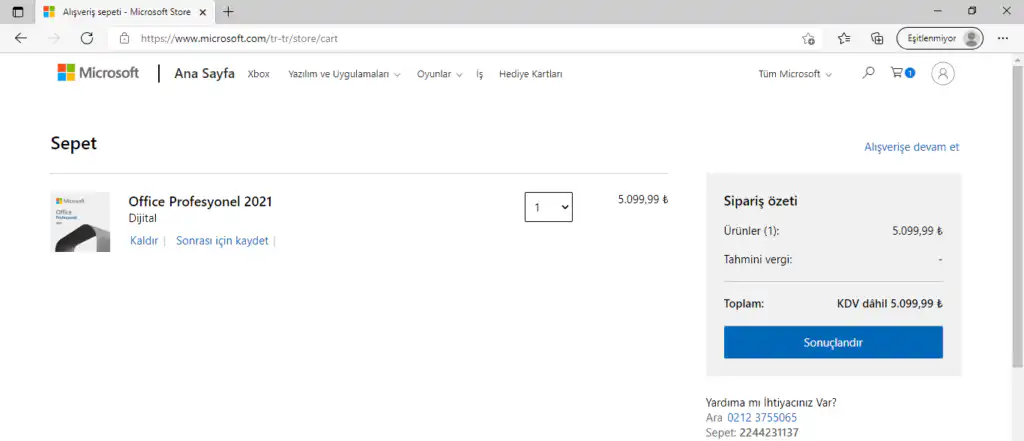Click the Sonuçlandır checkout button

click(x=833, y=342)
